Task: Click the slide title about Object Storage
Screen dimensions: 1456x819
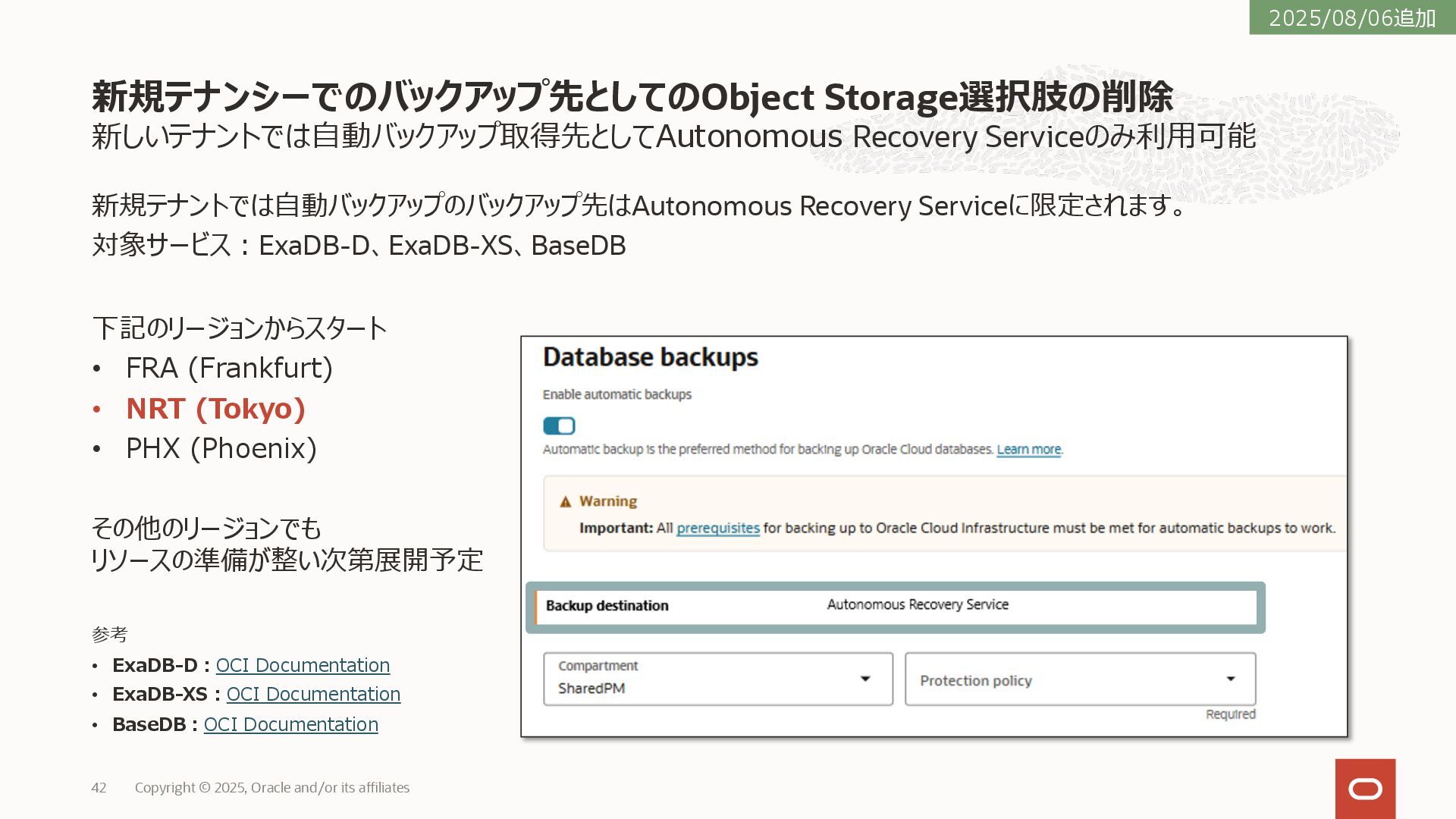Action: [632, 96]
